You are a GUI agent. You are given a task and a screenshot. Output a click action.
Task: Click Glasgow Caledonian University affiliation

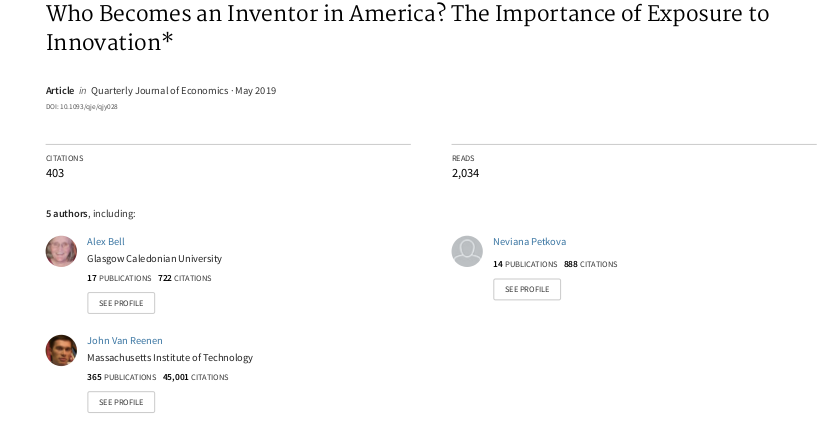click(x=154, y=259)
